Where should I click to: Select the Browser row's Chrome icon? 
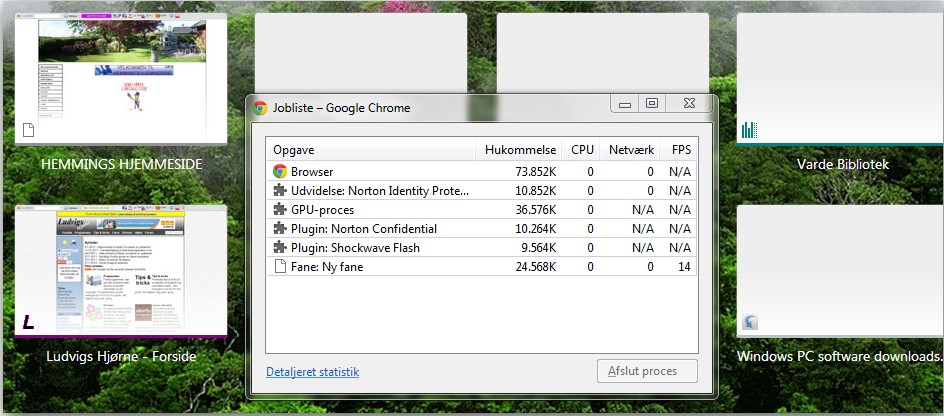[x=279, y=172]
